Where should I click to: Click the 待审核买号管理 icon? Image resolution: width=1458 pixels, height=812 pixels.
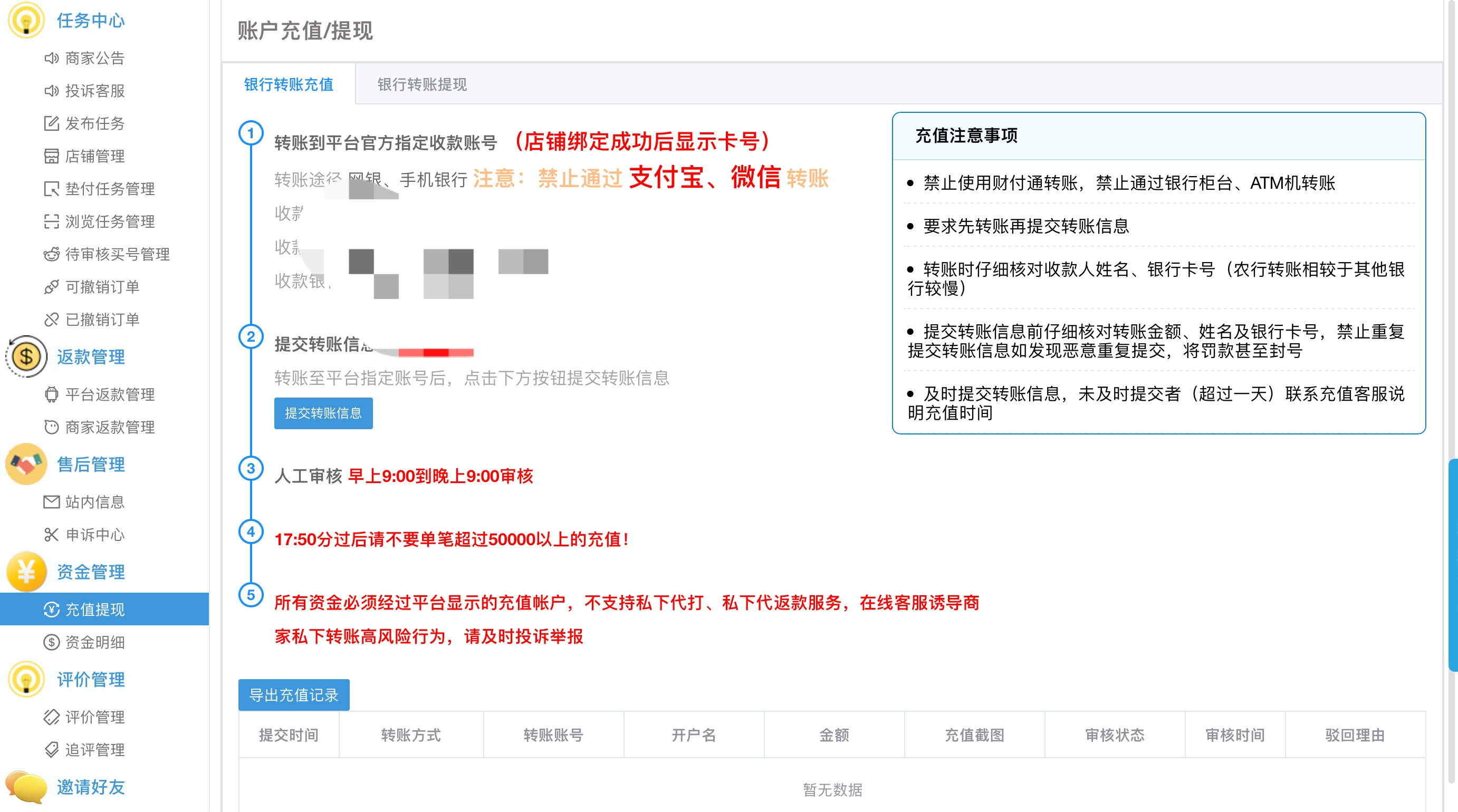(x=52, y=254)
